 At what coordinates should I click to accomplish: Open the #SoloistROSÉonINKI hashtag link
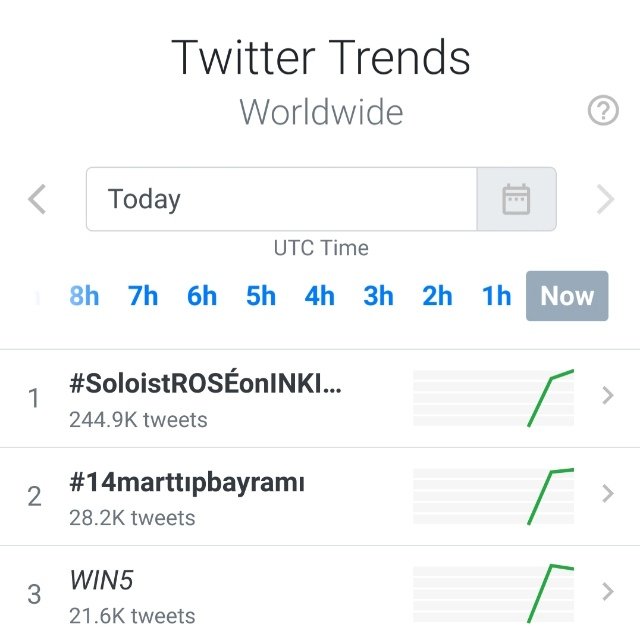(x=205, y=384)
